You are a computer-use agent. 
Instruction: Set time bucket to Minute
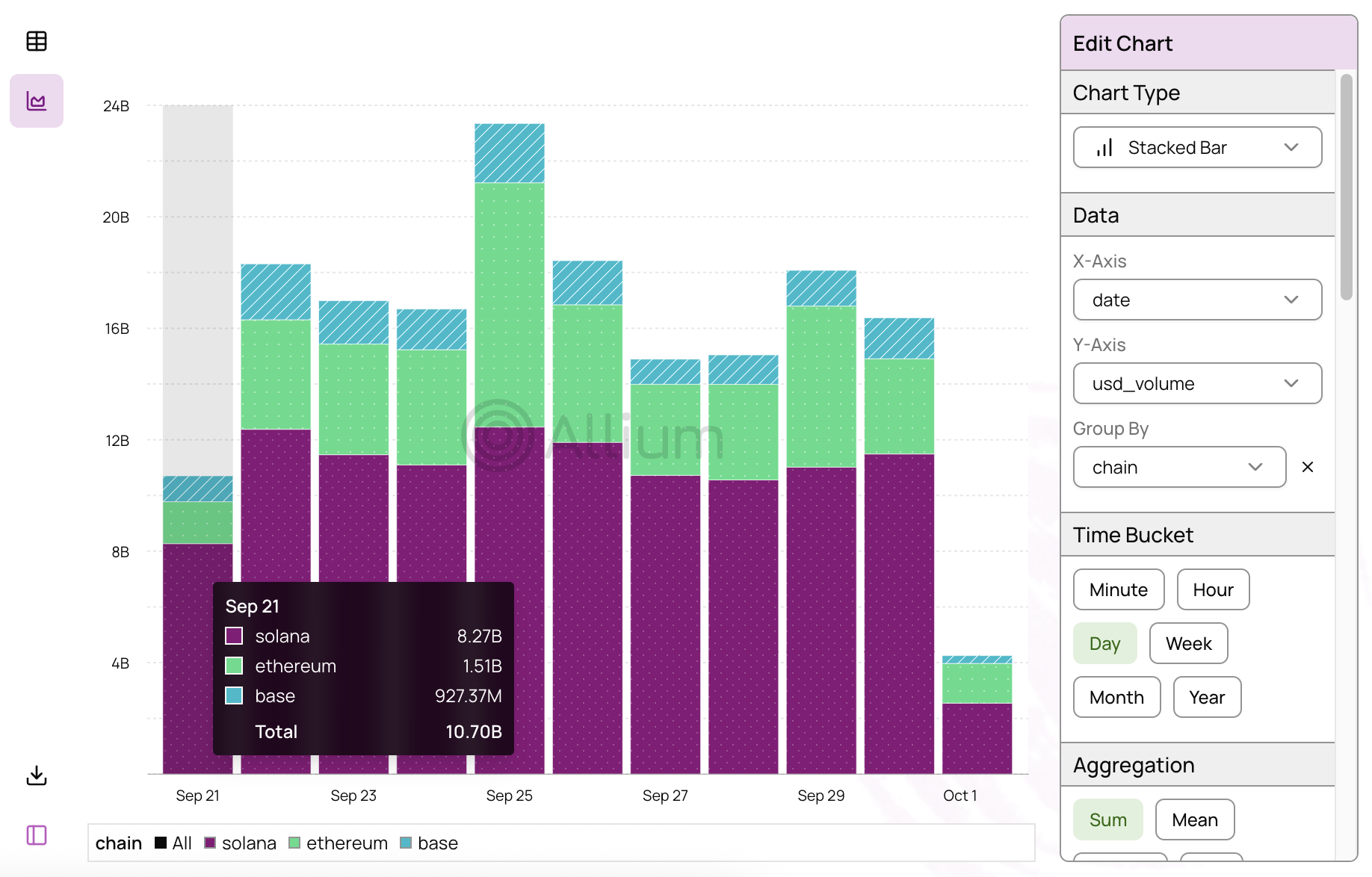click(1119, 589)
